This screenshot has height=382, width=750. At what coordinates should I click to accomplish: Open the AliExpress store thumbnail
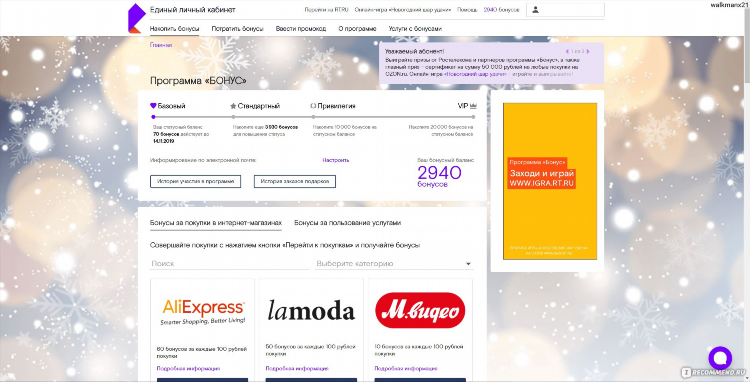pos(203,311)
